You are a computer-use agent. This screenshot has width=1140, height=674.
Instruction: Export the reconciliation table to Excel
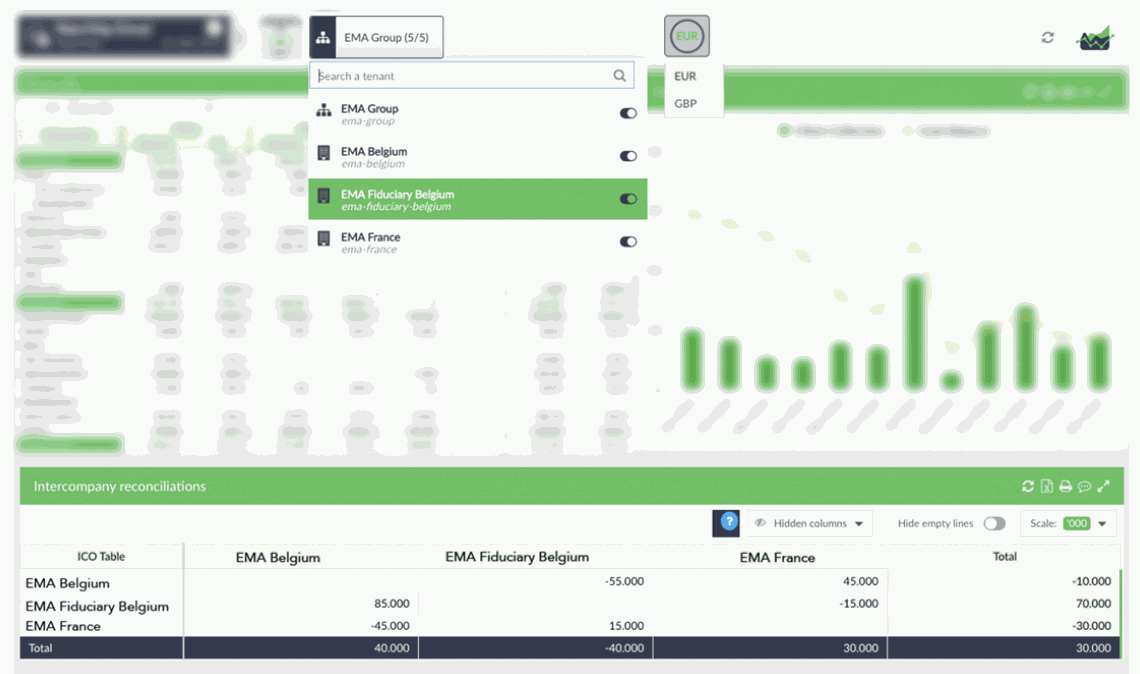(x=1046, y=486)
